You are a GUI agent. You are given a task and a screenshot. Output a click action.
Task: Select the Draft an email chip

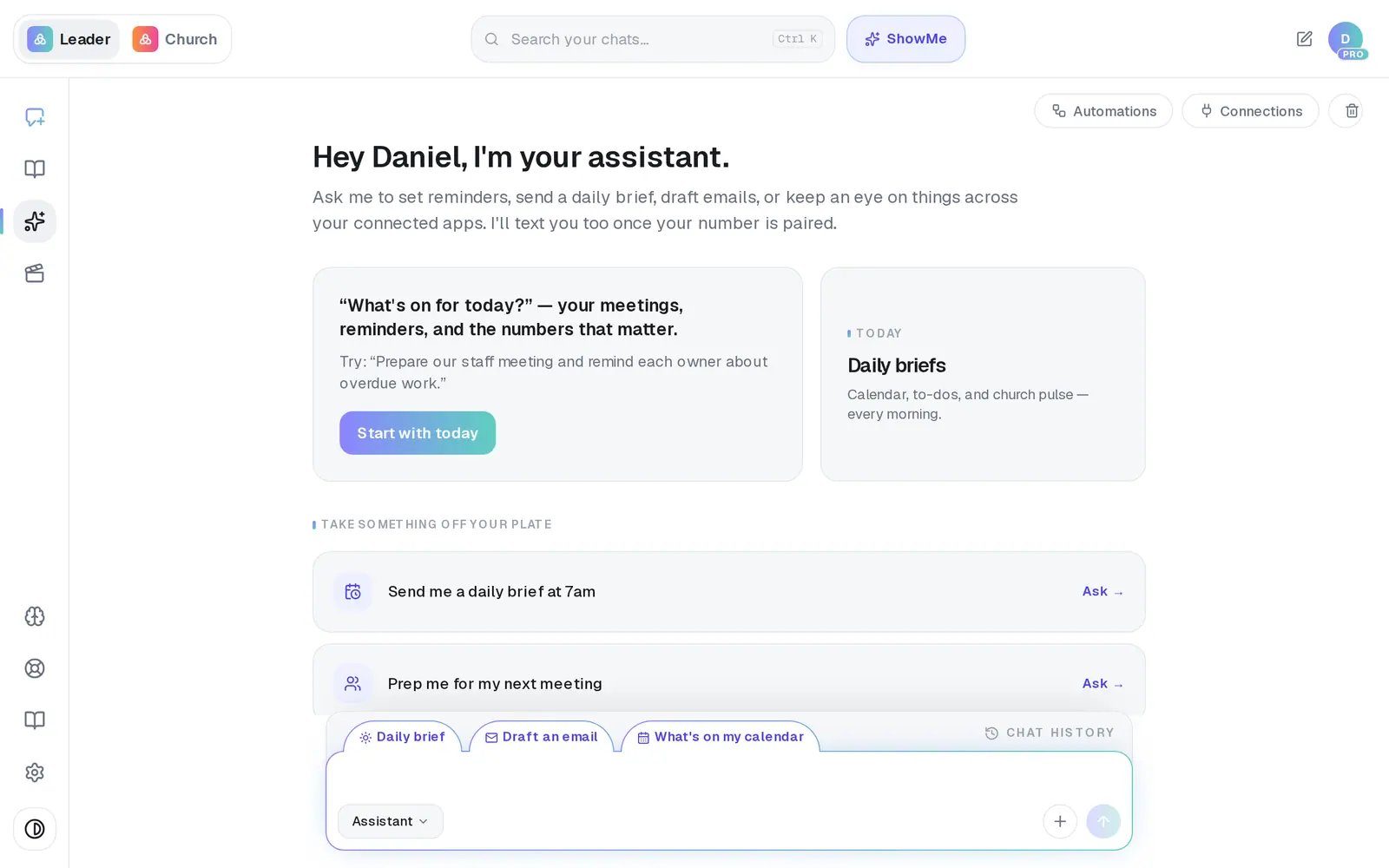(x=542, y=737)
